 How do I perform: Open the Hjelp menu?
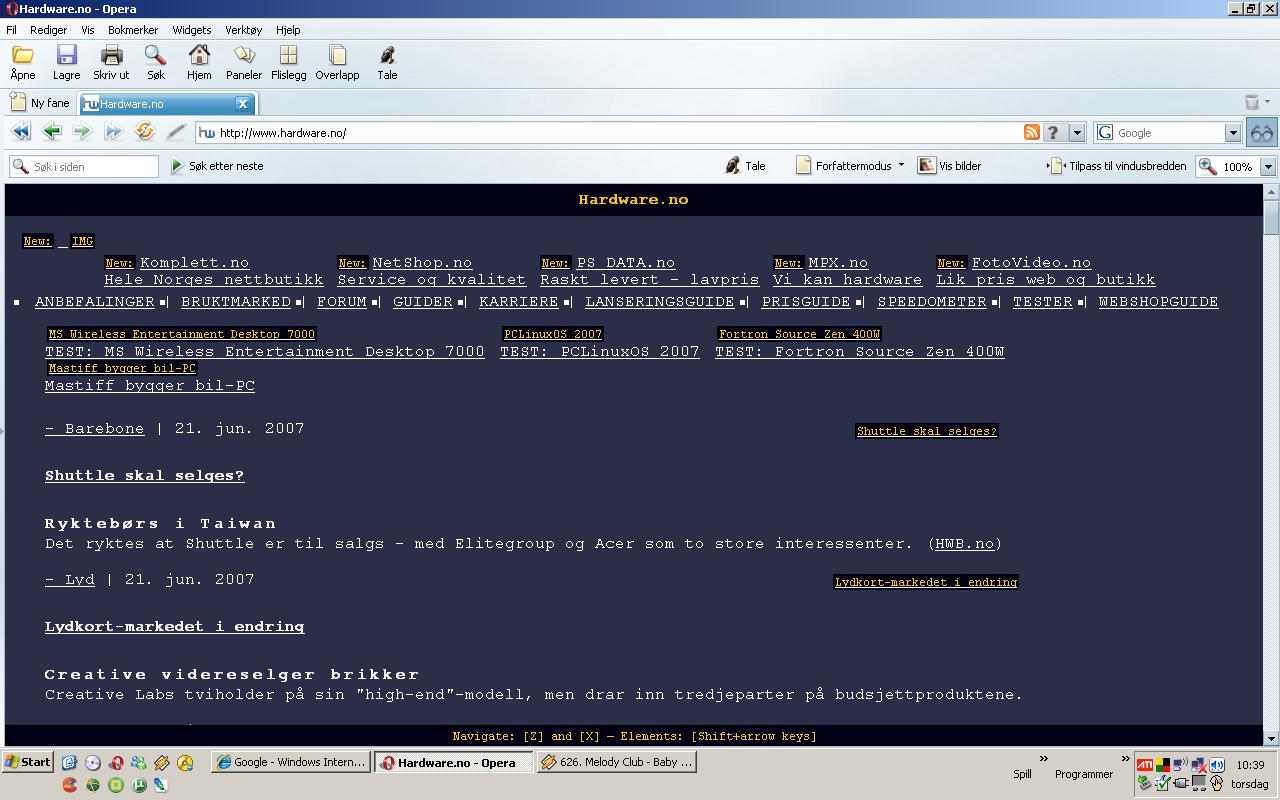point(288,30)
